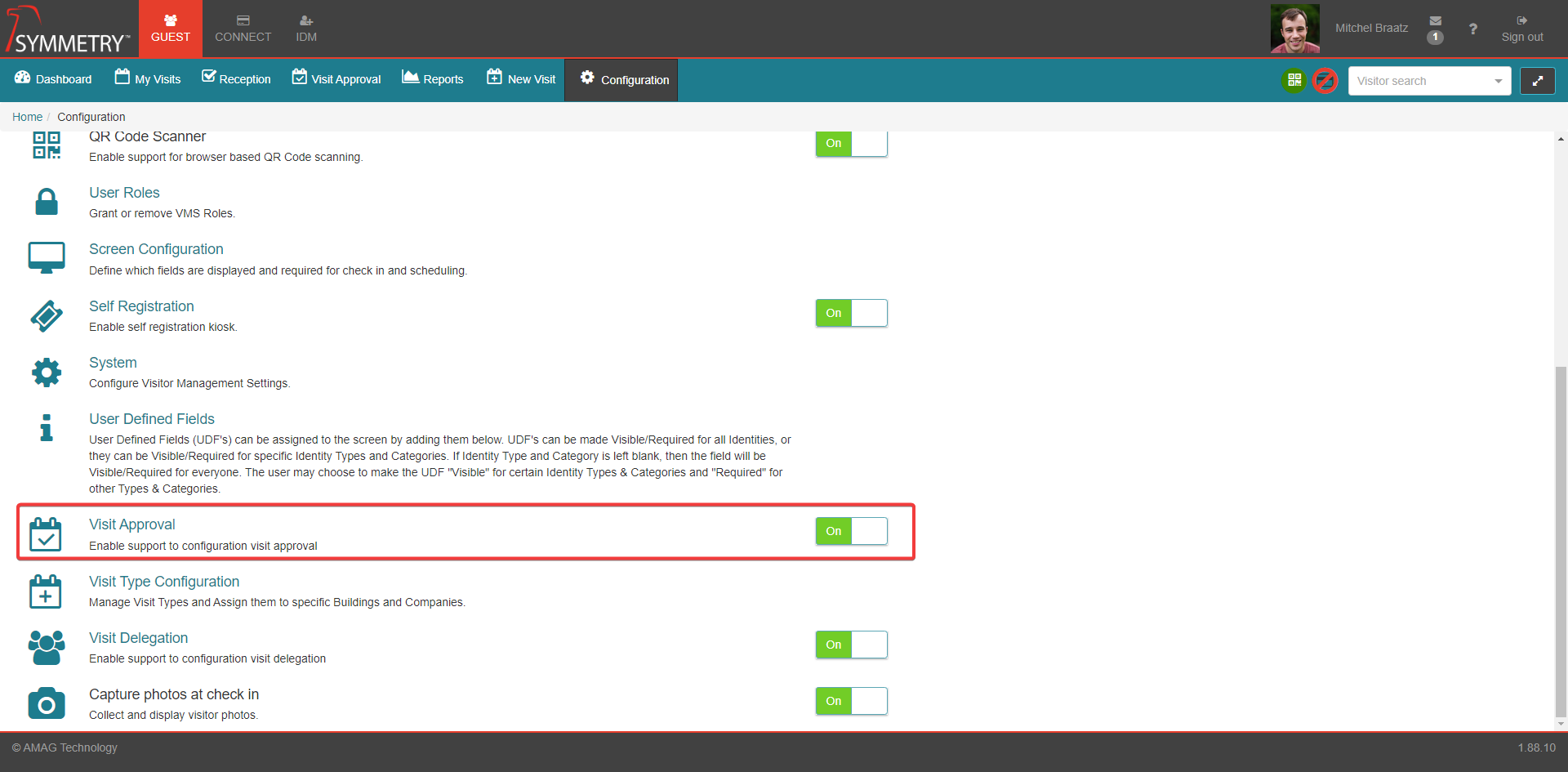
Task: Open the User Defined Fields link
Action: (x=152, y=419)
